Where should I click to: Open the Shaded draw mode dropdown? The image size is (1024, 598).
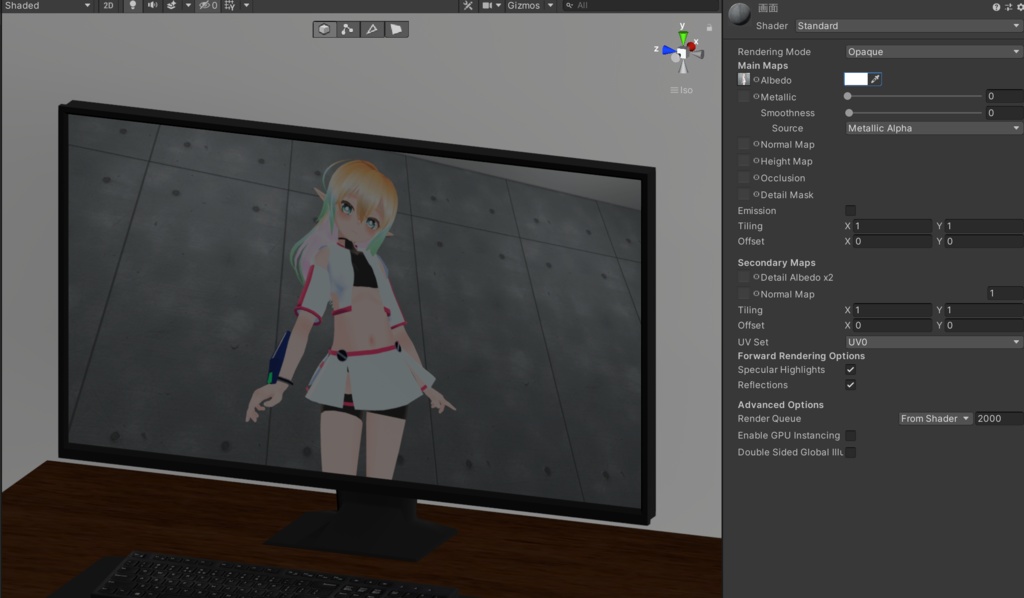47,5
